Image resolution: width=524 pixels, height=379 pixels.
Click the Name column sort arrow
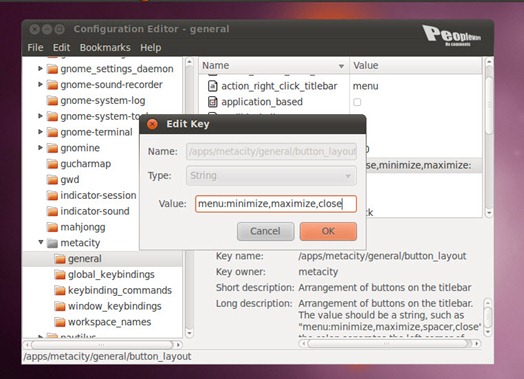coord(341,66)
